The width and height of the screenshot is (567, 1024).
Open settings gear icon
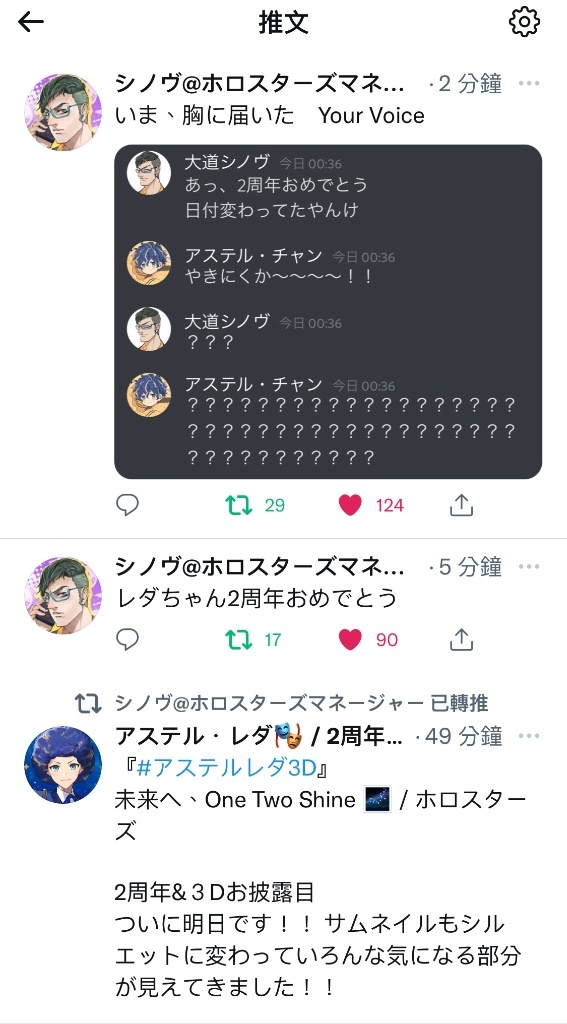[524, 22]
